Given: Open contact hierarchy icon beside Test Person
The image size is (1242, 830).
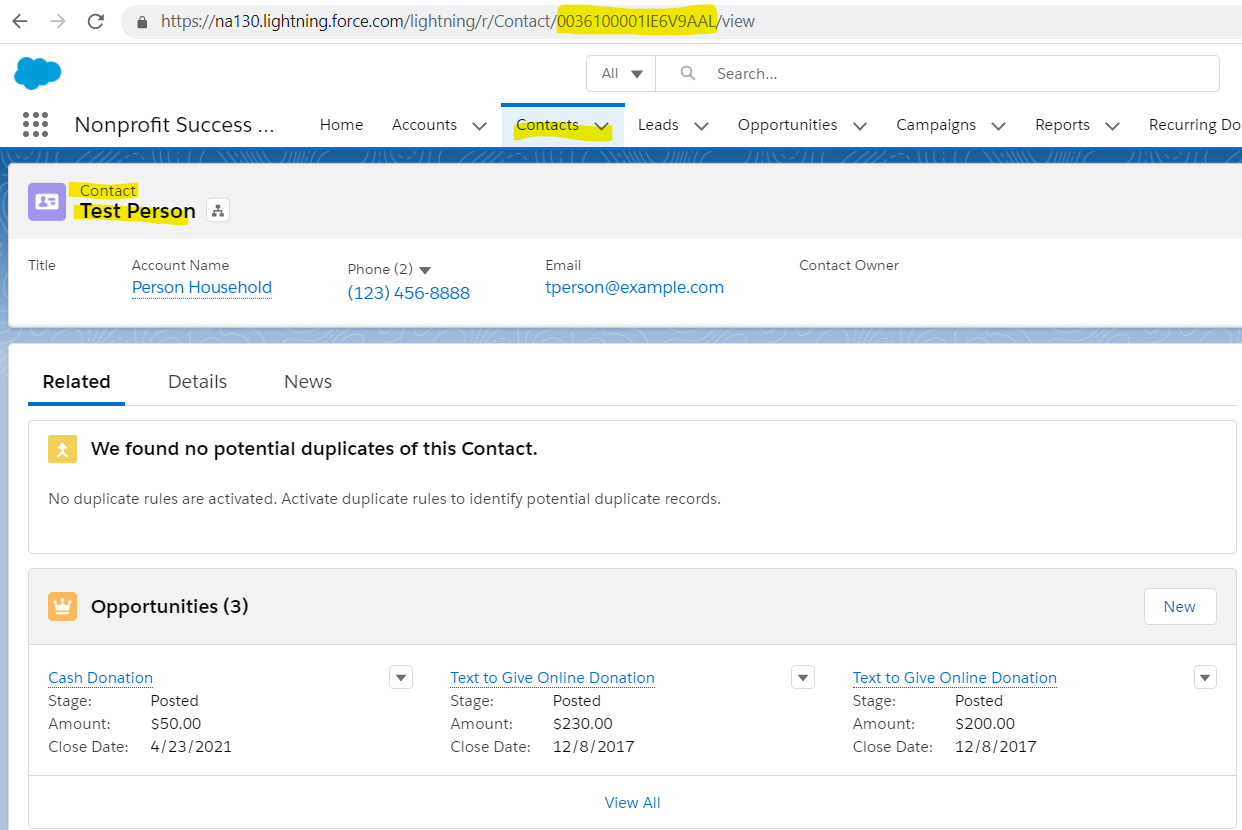Looking at the screenshot, I should point(218,210).
